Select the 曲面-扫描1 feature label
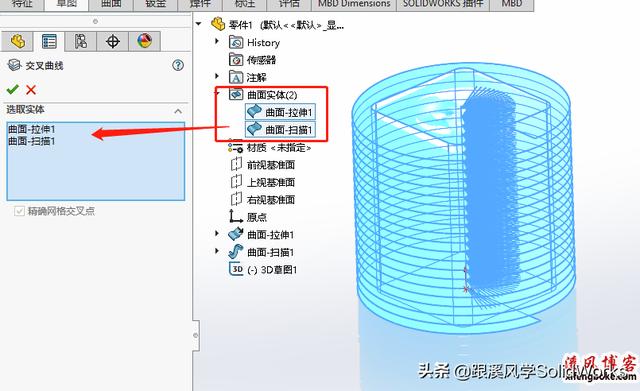Viewport: 640px width, 391px height. click(x=271, y=252)
